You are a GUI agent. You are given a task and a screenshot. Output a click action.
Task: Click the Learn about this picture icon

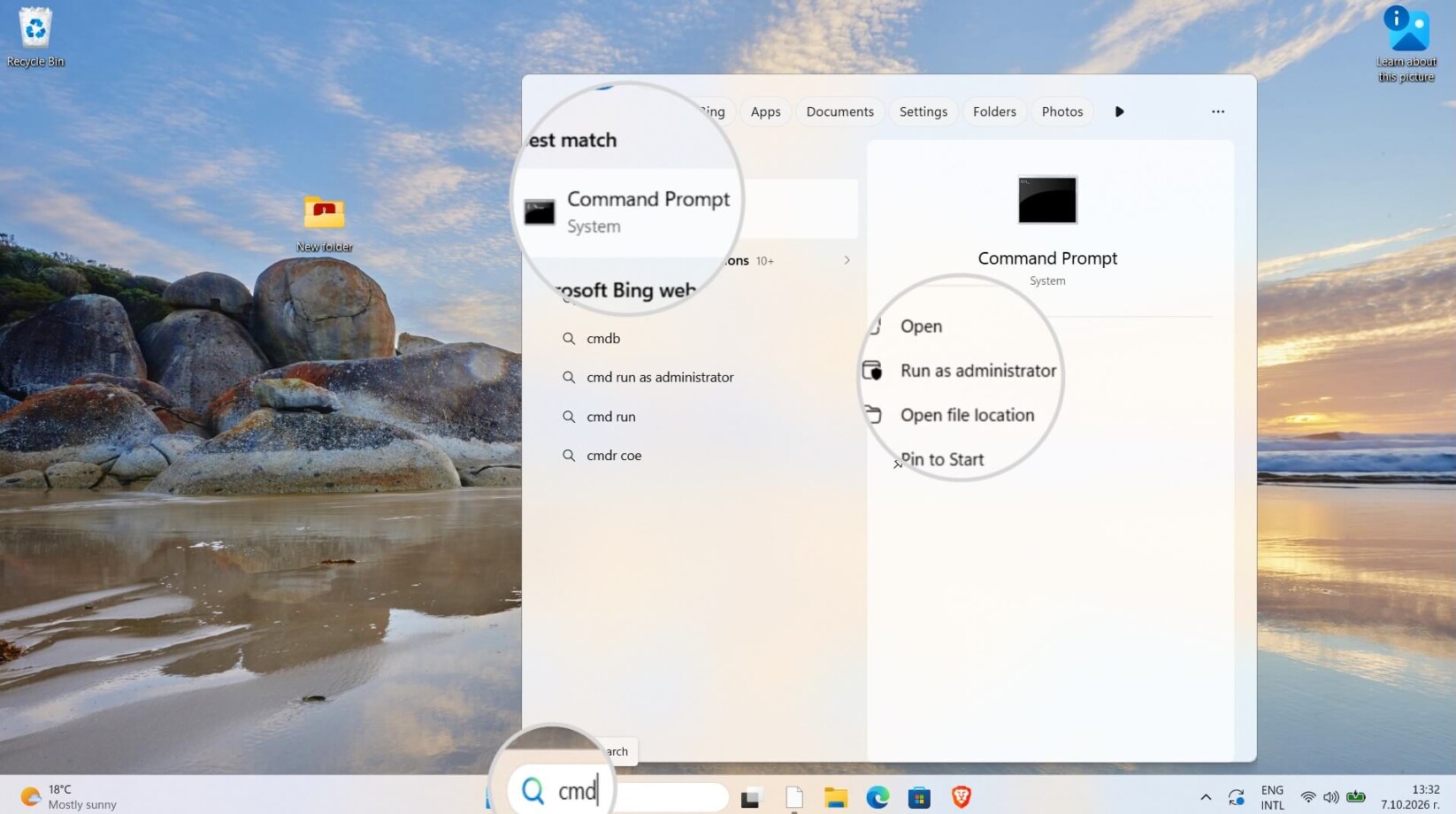pos(1406,44)
